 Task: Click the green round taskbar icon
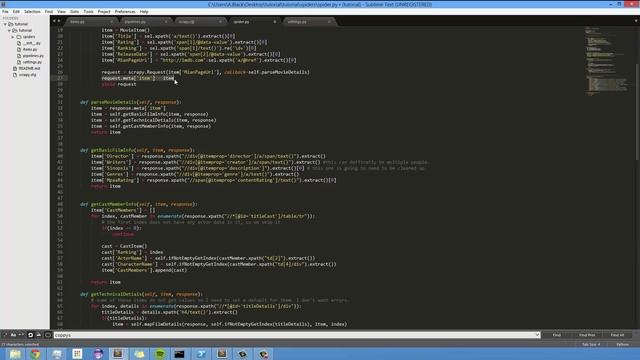click(x=160, y=354)
